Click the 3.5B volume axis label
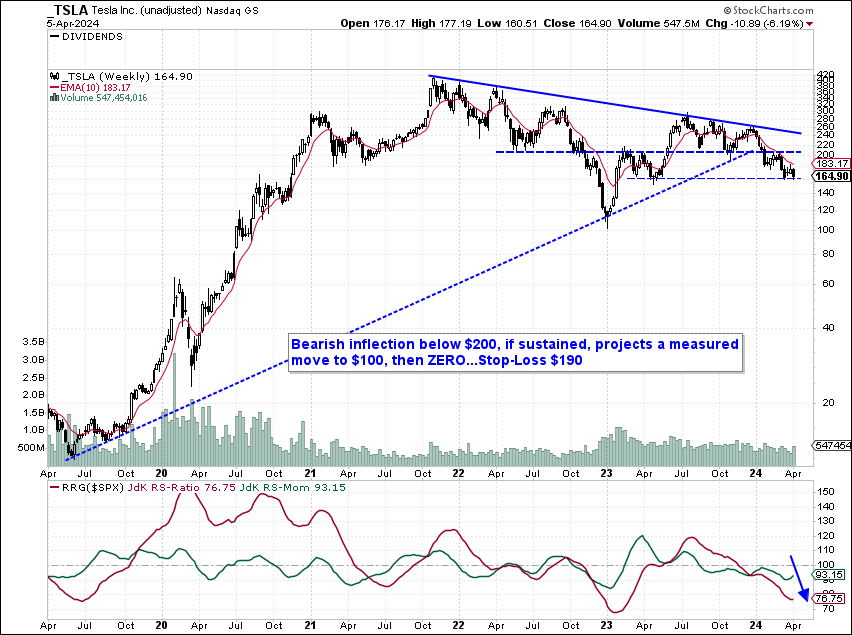 point(34,342)
